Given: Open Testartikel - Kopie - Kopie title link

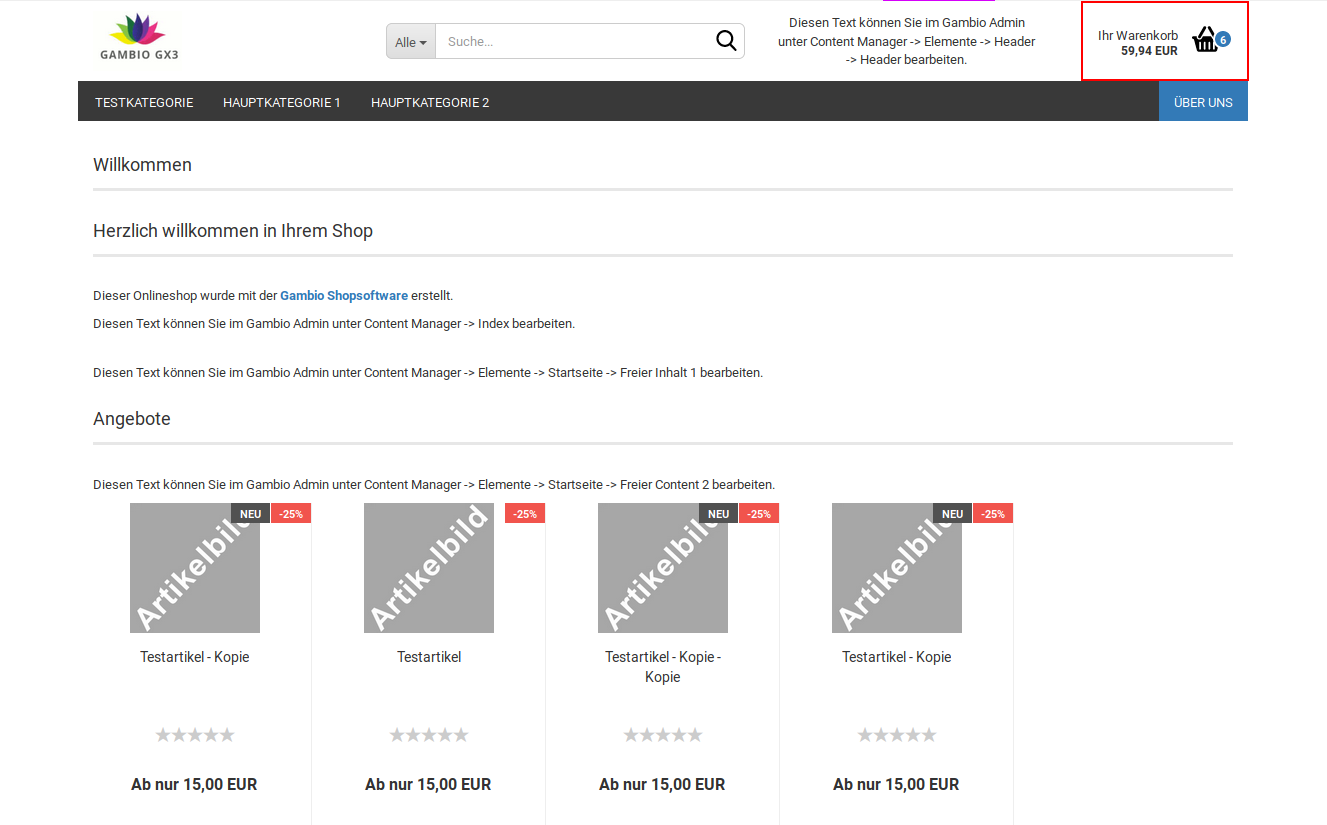Looking at the screenshot, I should coord(663,667).
